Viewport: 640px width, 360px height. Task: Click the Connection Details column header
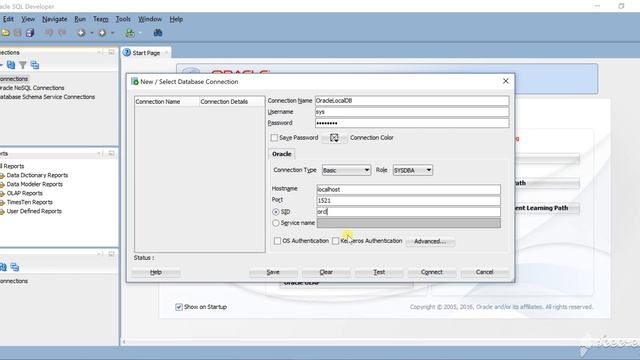[232, 102]
